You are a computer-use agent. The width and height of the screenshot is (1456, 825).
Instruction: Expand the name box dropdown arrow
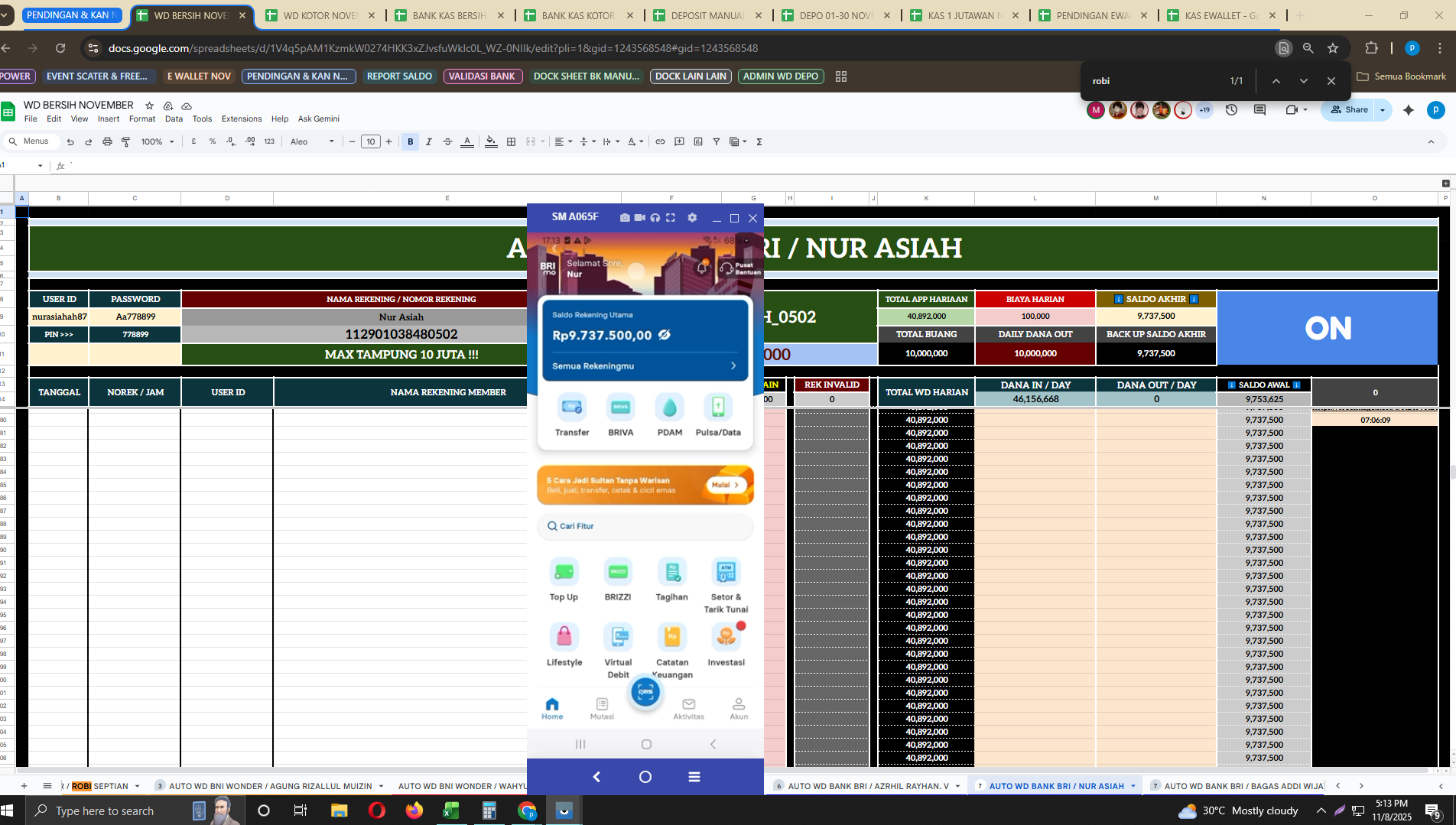click(x=40, y=166)
